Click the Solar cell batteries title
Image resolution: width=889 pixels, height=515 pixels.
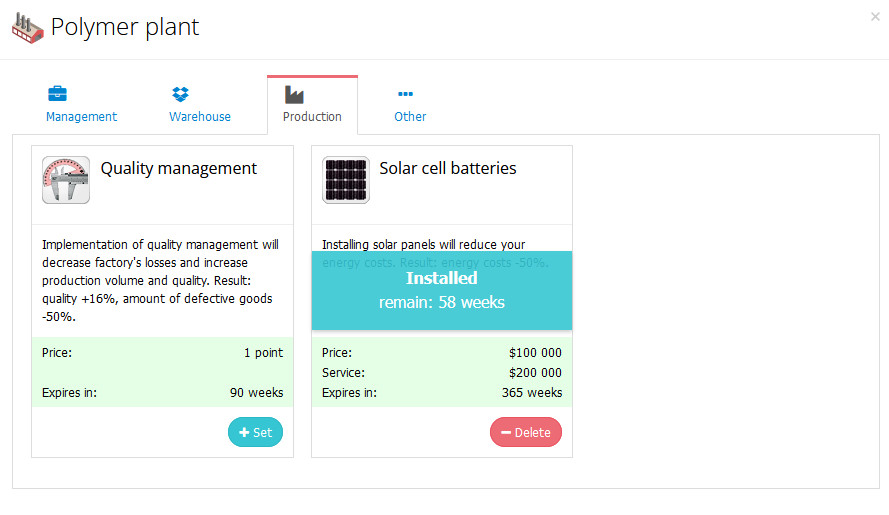(x=448, y=168)
